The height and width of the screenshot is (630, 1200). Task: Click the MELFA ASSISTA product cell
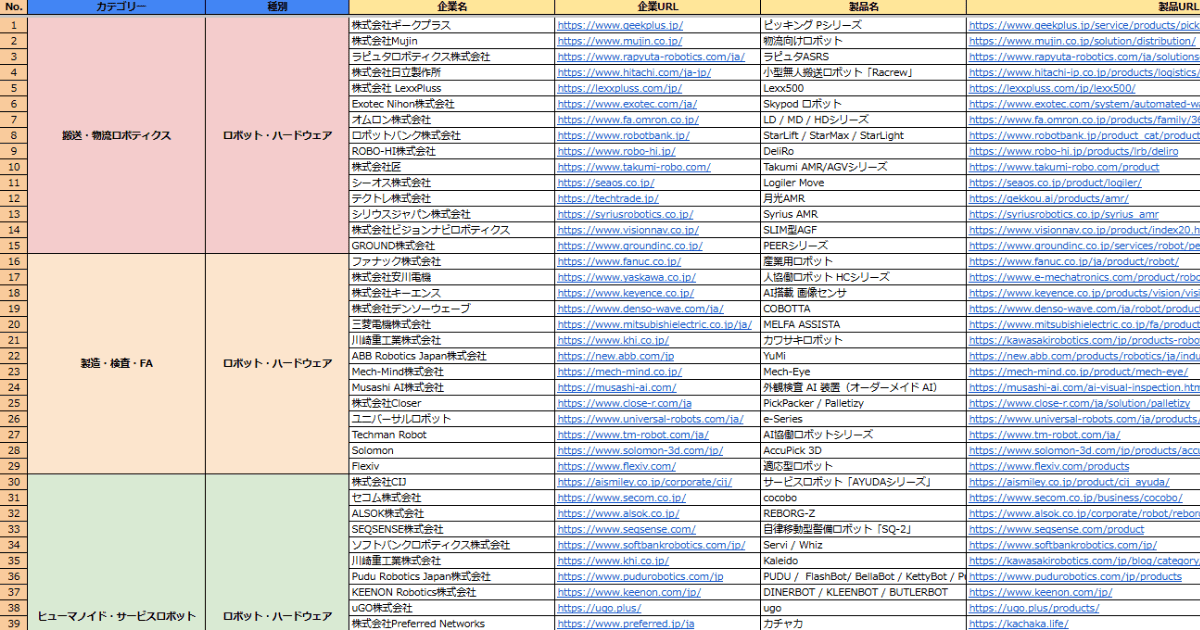pyautogui.click(x=863, y=324)
